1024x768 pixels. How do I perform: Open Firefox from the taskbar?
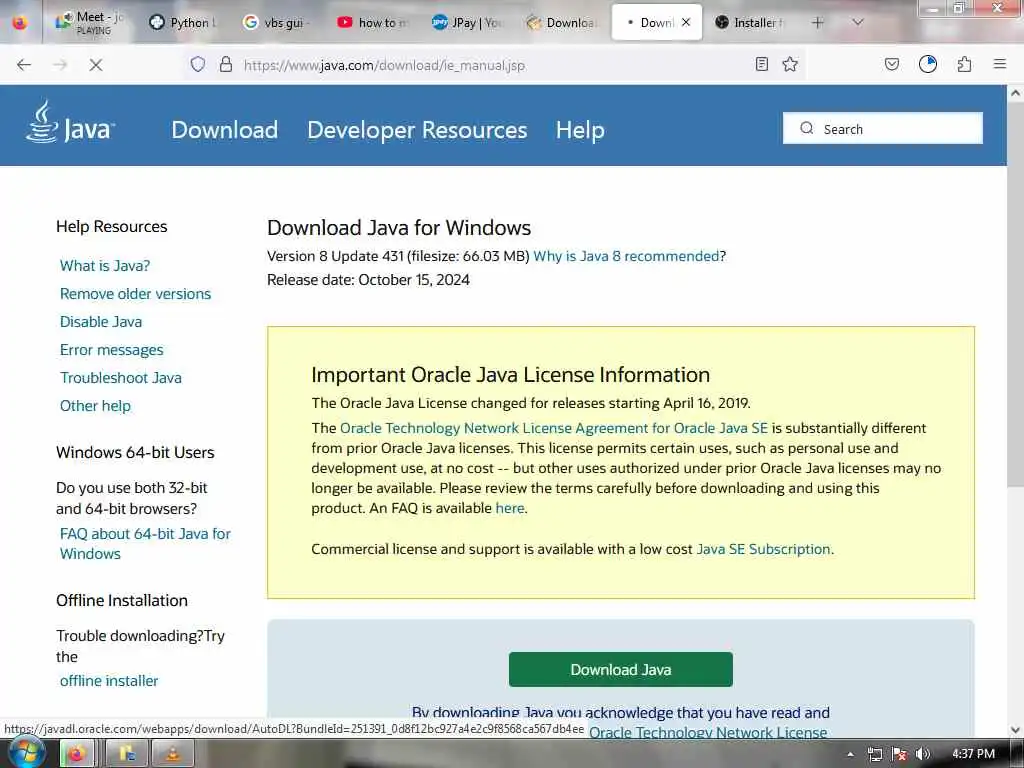tap(77, 754)
